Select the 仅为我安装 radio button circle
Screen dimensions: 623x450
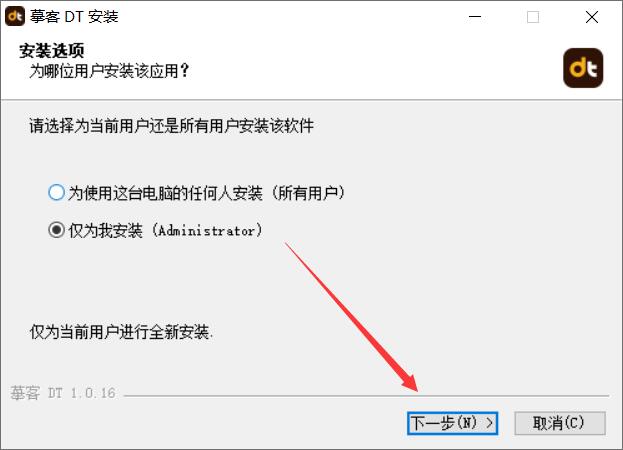(x=56, y=230)
